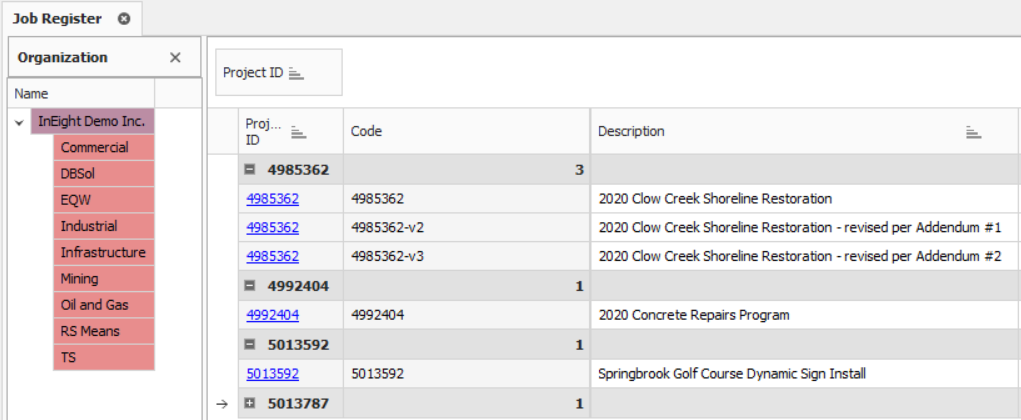Click sort icon in Project ID group box
The height and width of the screenshot is (420, 1021).
coord(296,73)
